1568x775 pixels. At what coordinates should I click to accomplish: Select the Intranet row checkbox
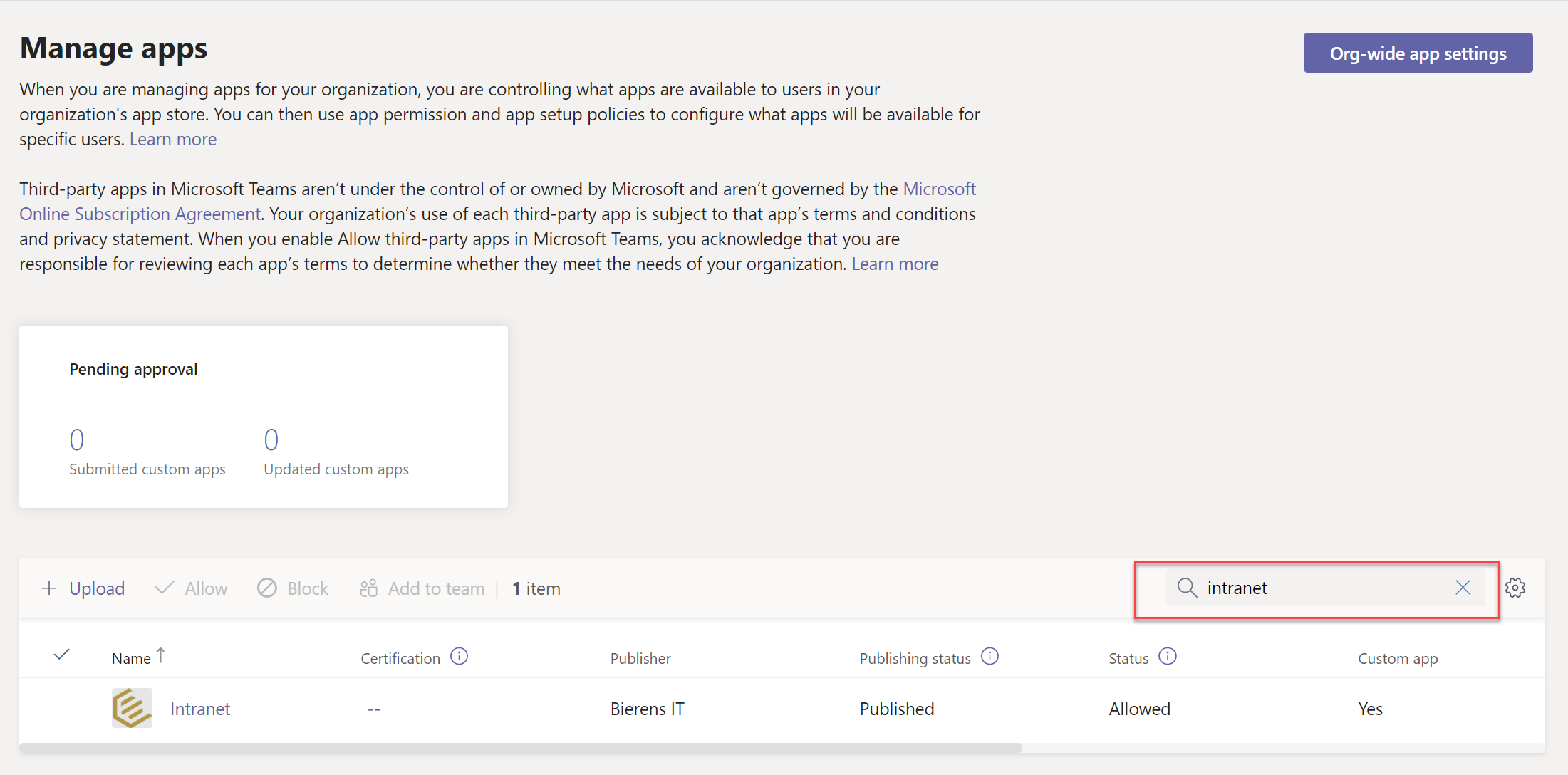coord(61,708)
